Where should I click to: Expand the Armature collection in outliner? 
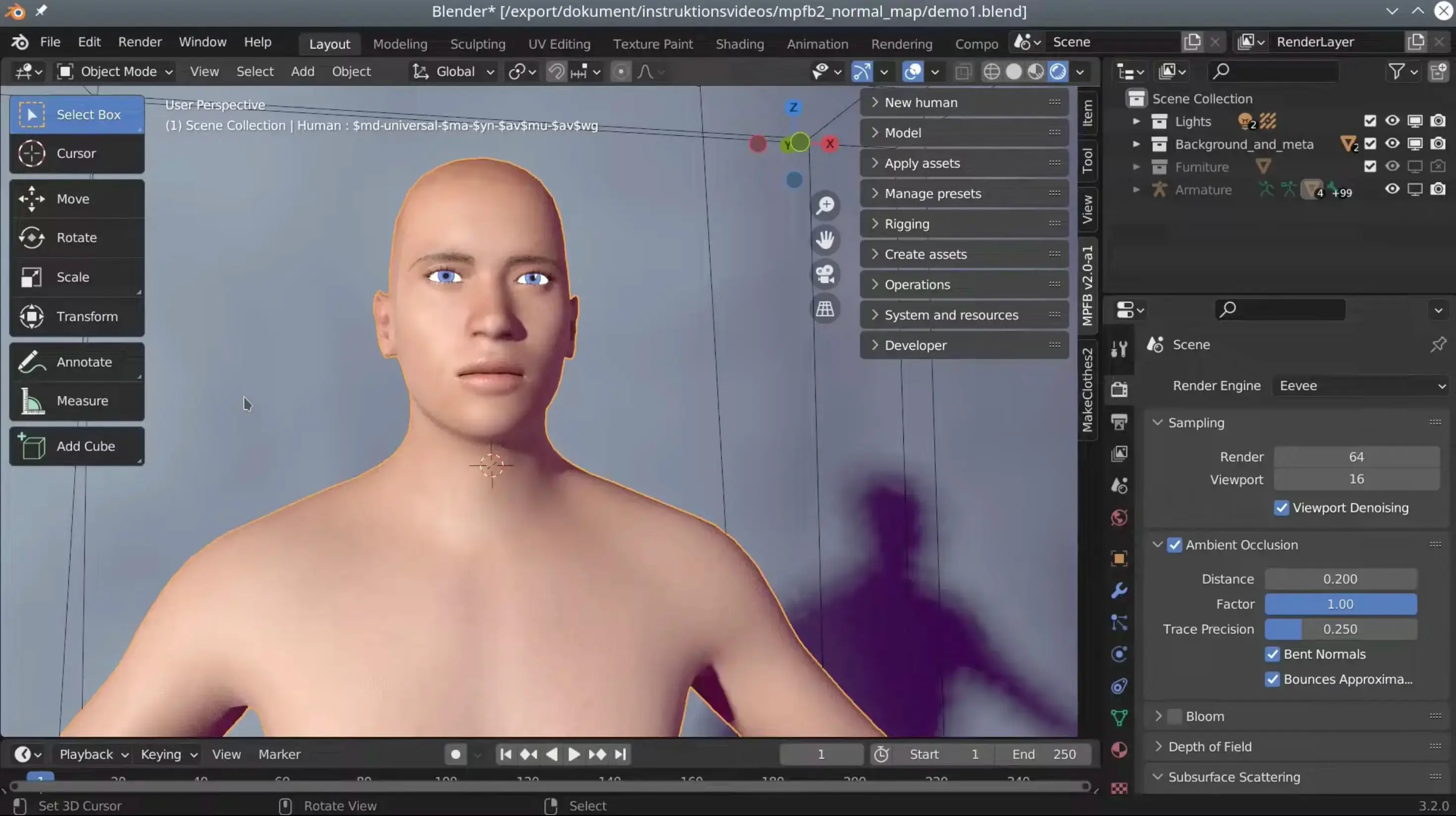point(1136,189)
